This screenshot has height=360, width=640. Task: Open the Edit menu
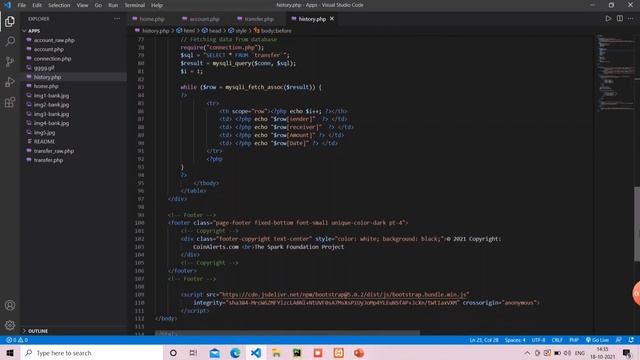coord(37,5)
